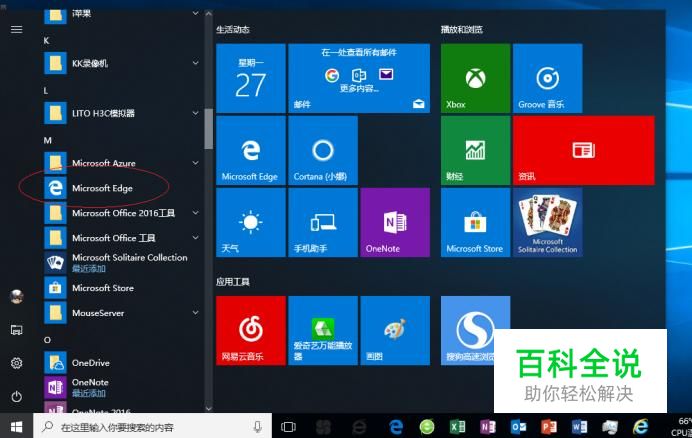Open the calendar tile showing 27
The image size is (692, 438).
(251, 78)
